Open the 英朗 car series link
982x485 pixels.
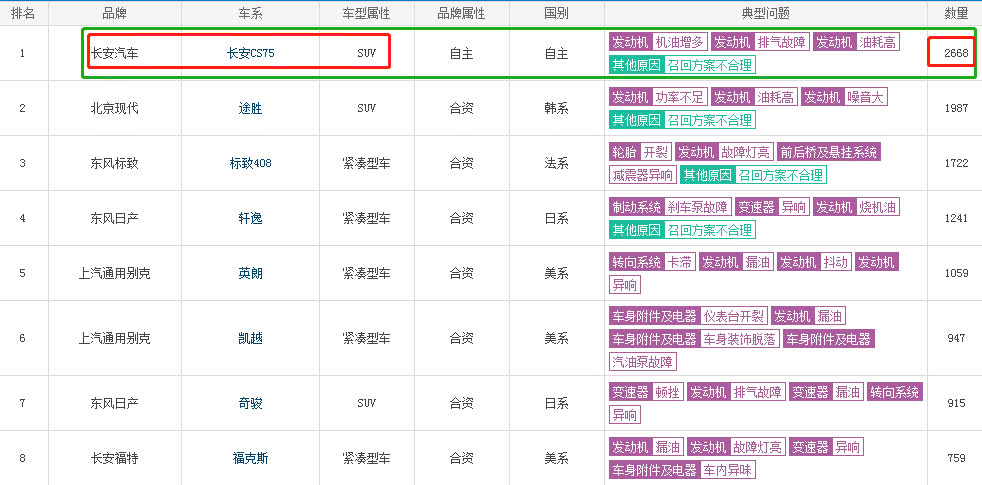(251, 273)
